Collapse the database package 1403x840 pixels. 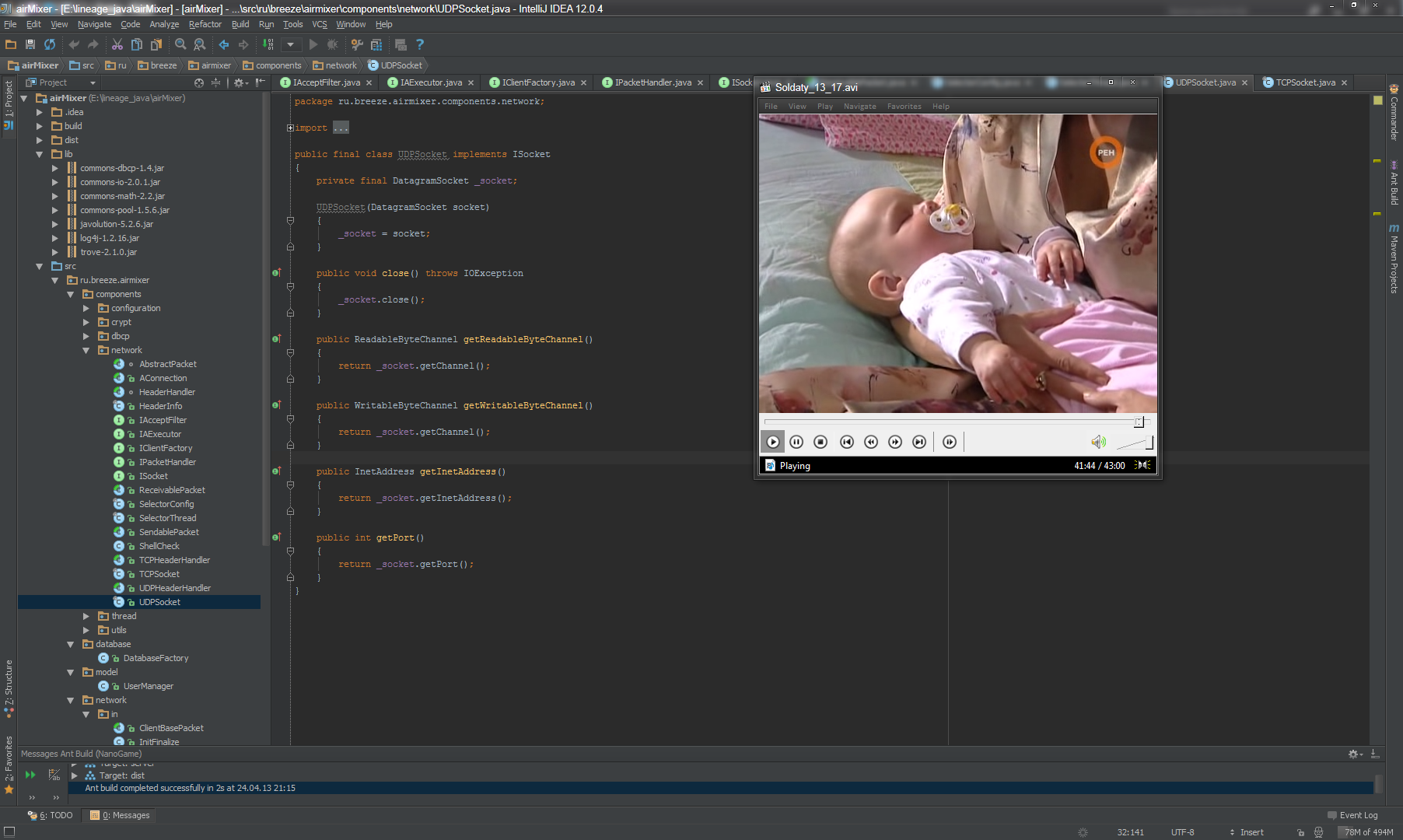71,644
